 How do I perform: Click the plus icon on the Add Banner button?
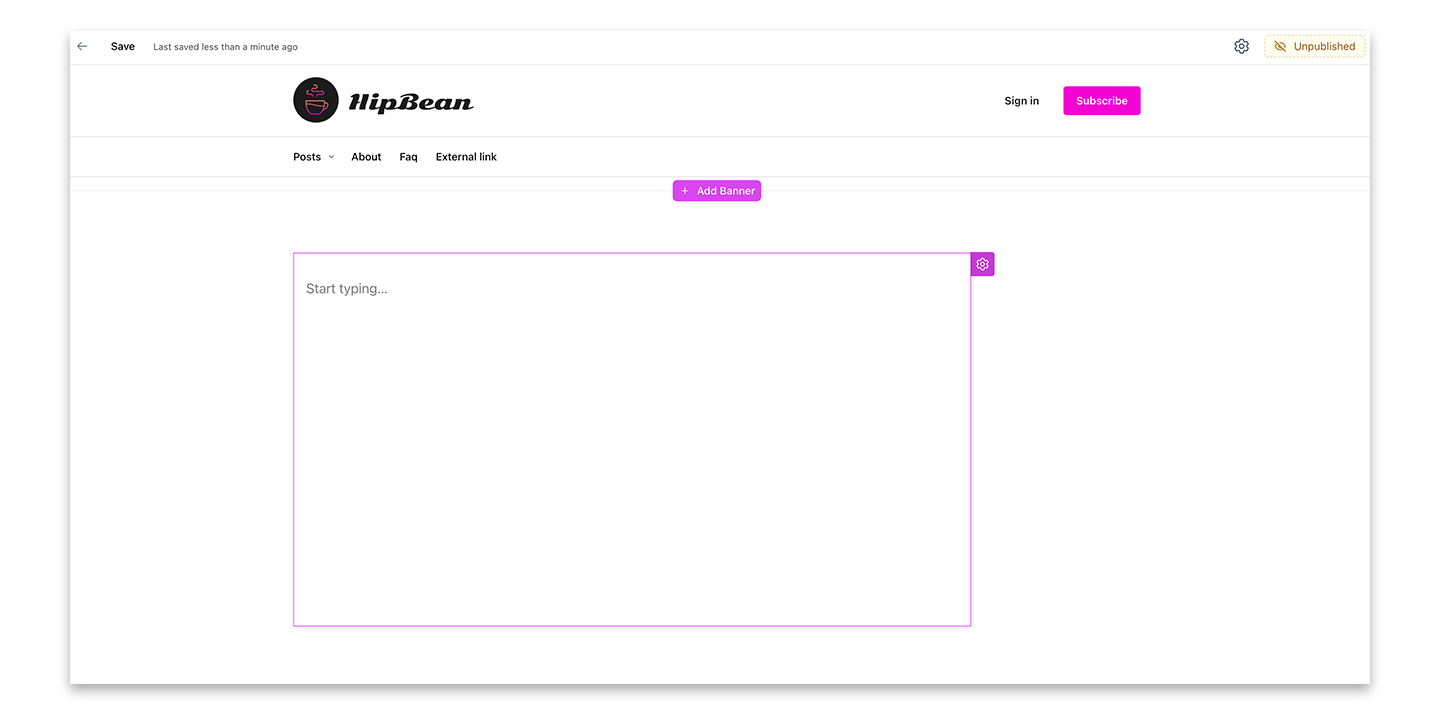click(684, 190)
